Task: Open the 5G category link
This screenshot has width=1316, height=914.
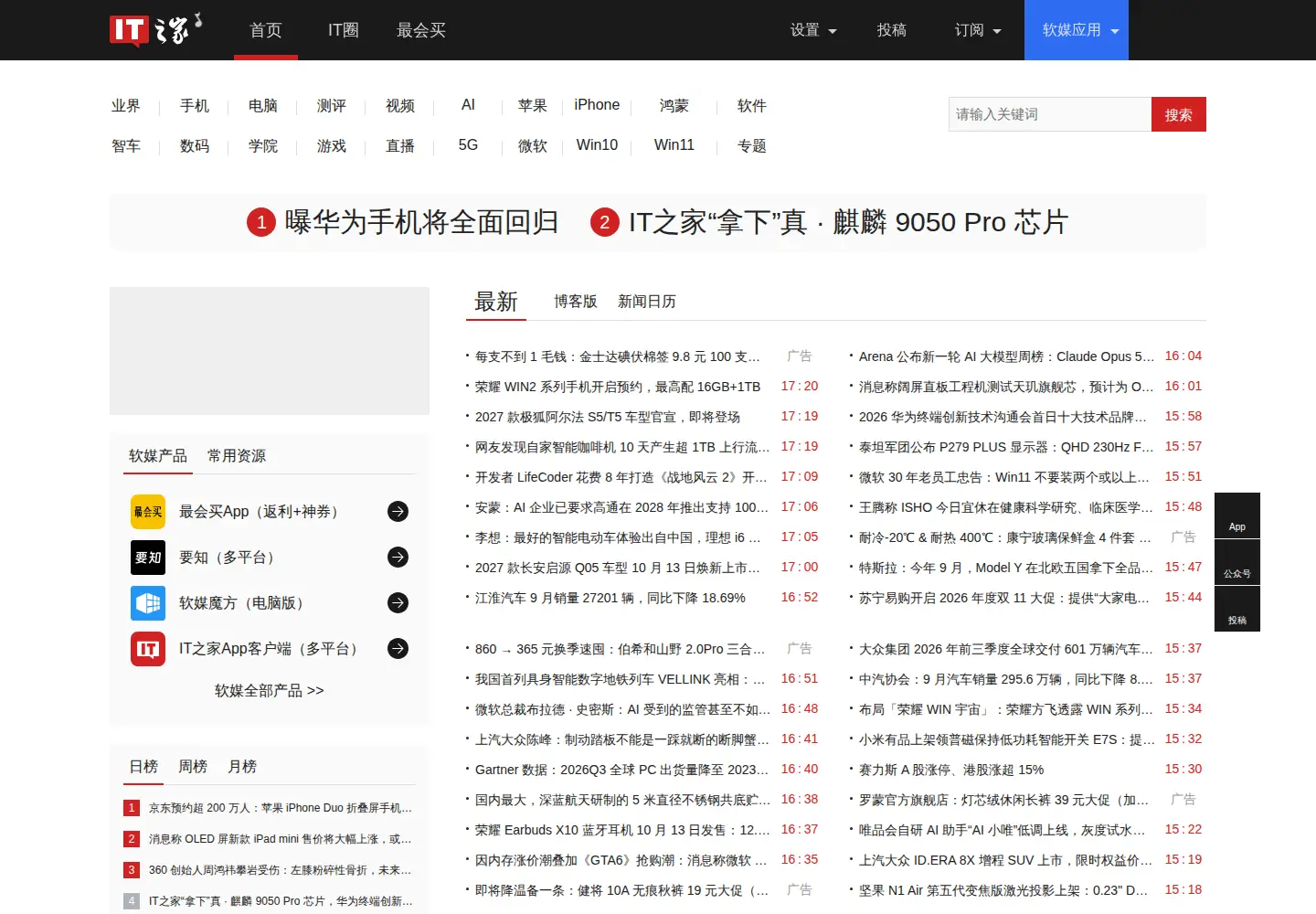Action: (468, 145)
